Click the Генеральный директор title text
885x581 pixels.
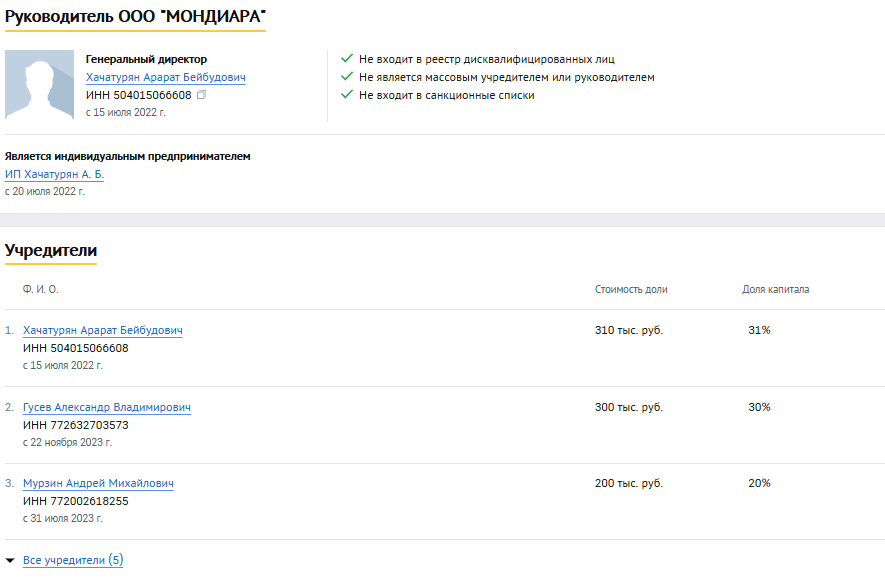[x=146, y=59]
